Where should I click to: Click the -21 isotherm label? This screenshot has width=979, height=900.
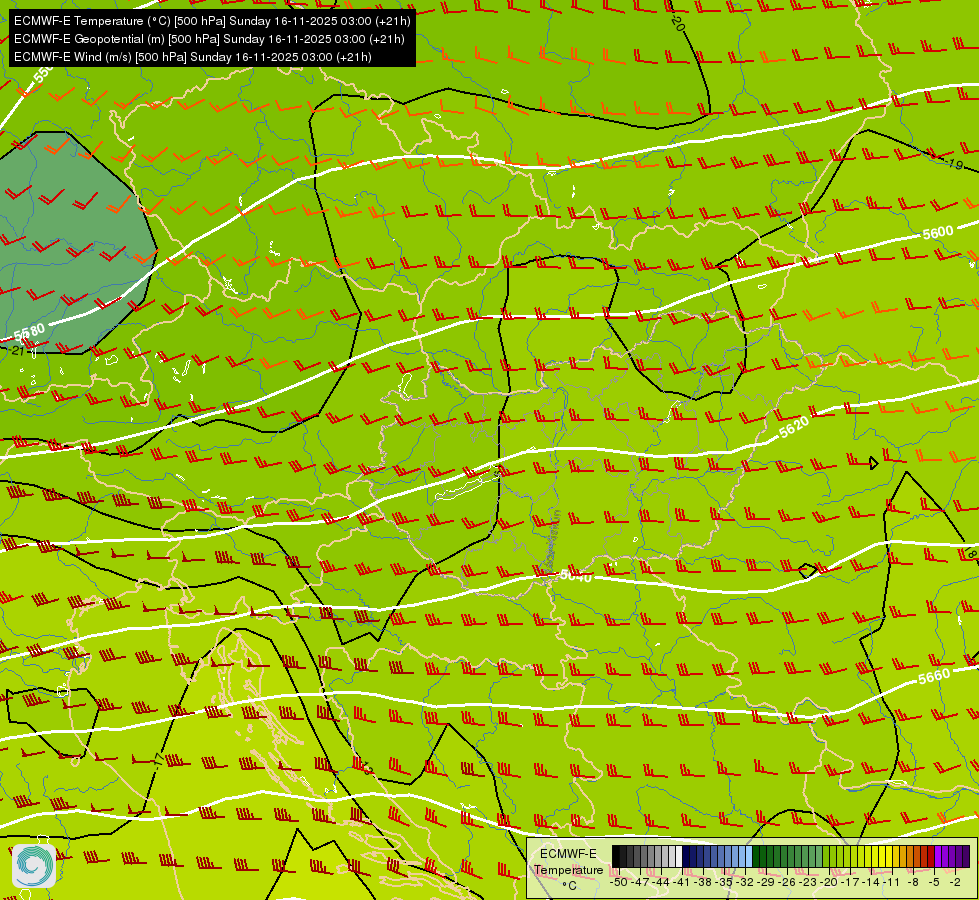pyautogui.click(x=17, y=351)
